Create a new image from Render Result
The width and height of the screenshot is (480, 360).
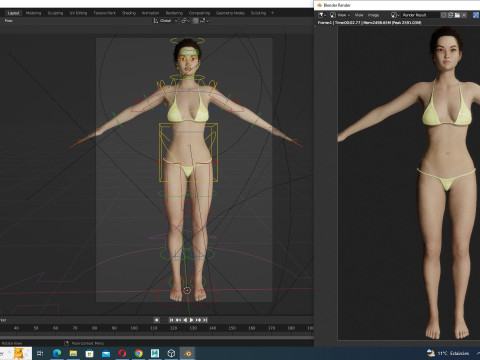450,15
